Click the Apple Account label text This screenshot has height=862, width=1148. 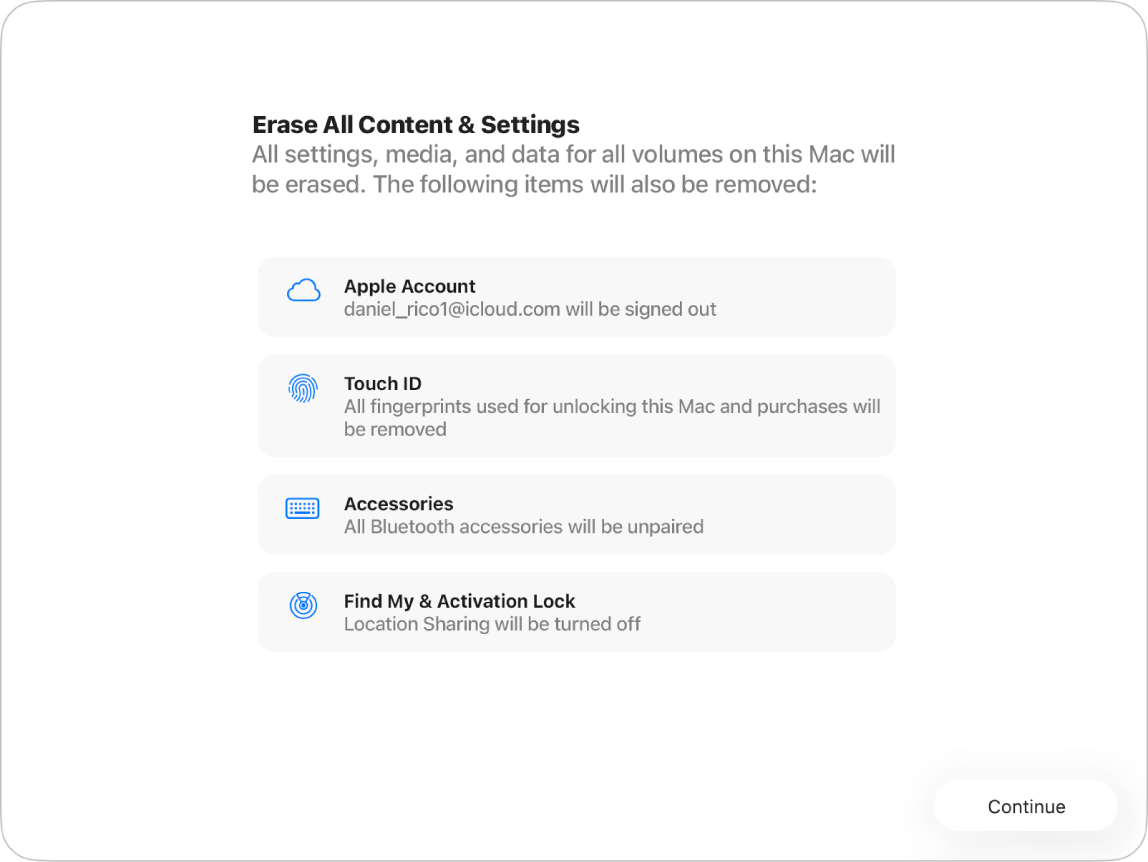[410, 286]
